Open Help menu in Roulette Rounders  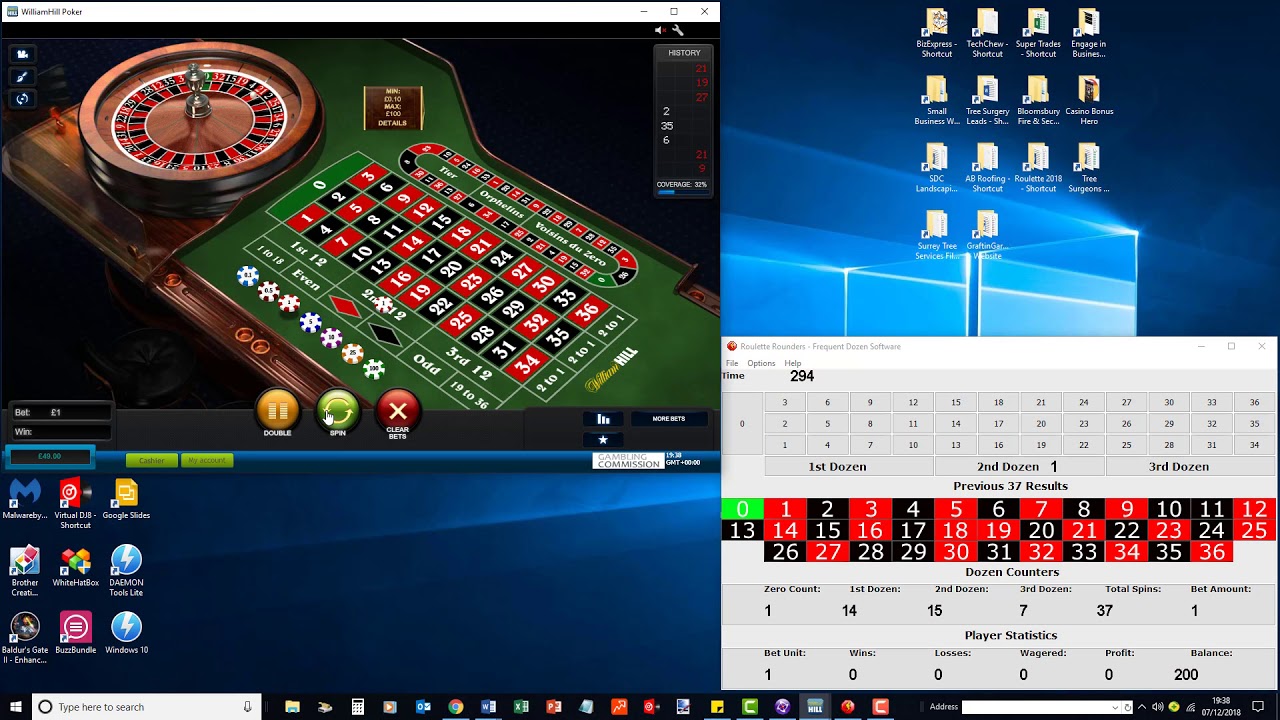point(793,363)
